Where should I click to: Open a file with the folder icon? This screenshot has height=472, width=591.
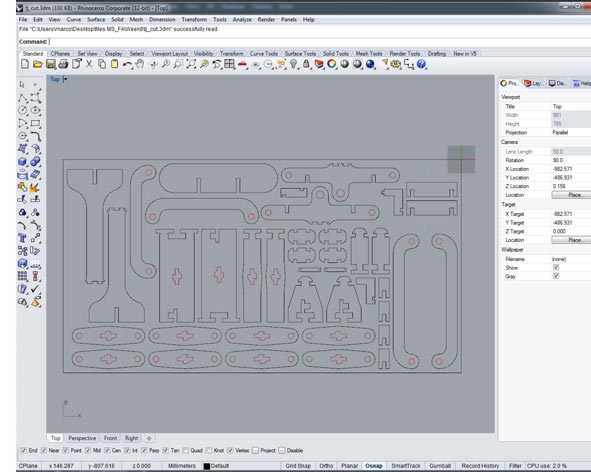[x=37, y=64]
